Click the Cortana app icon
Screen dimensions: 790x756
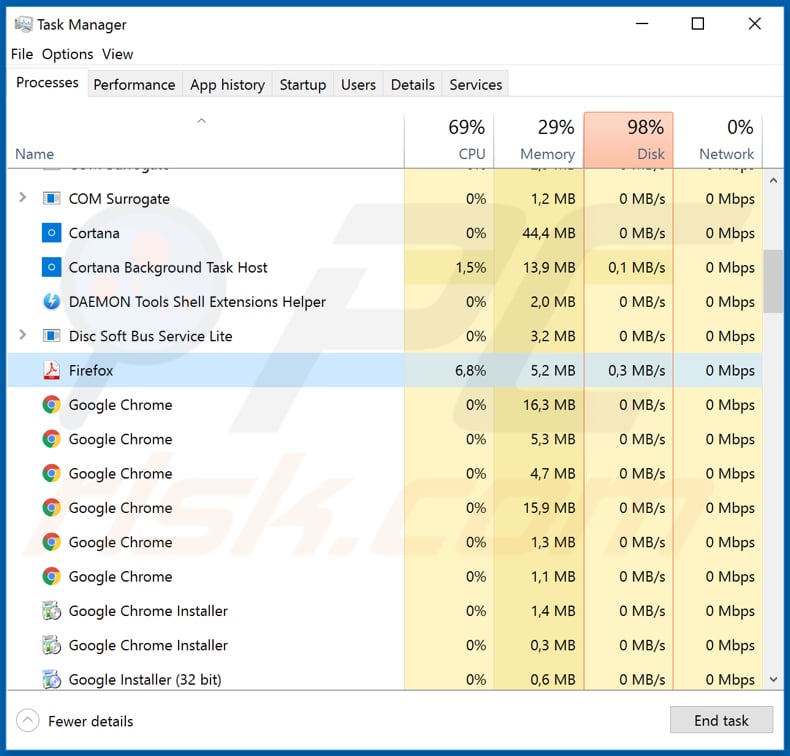coord(51,233)
